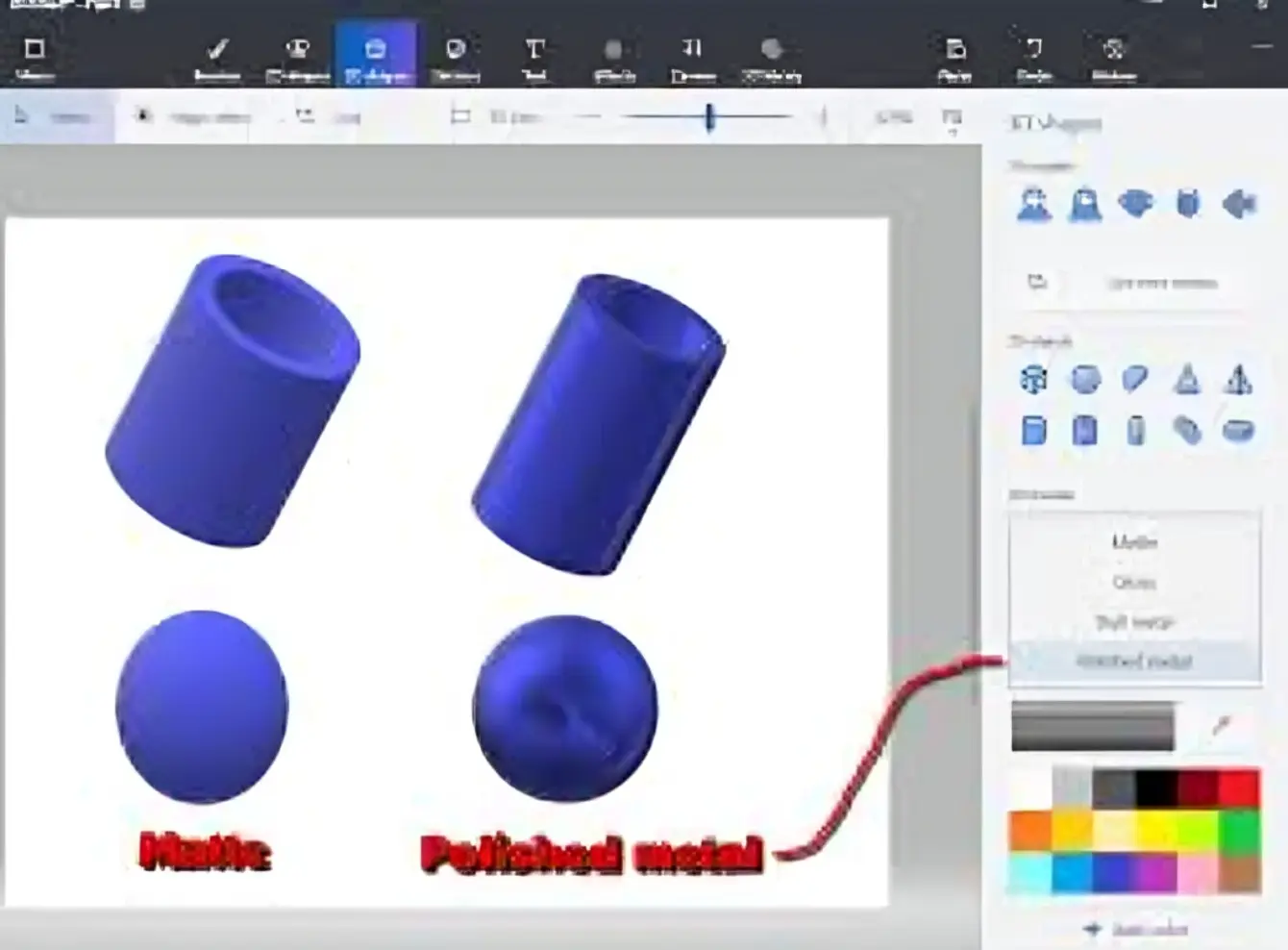Select the cube 3D object
This screenshot has height=950, width=1288.
point(1032,431)
